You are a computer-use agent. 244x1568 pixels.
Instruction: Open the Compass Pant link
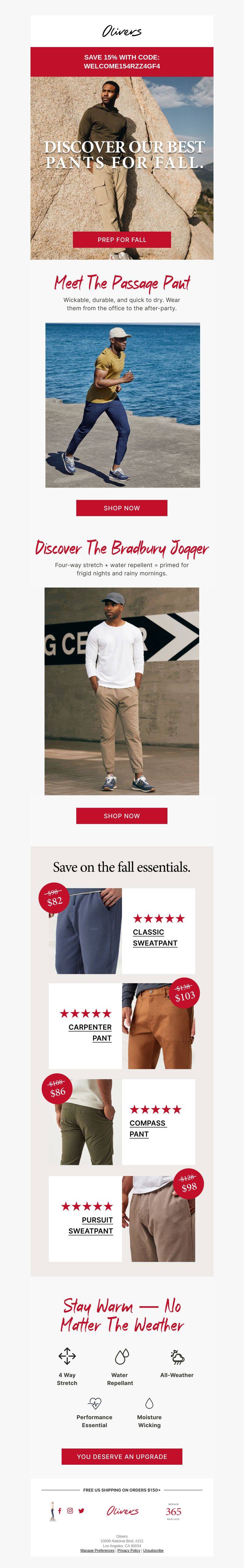pos(148,1129)
